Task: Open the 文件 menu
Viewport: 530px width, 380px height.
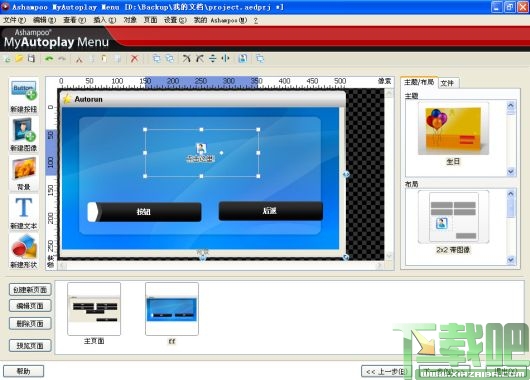Action: click(x=14, y=20)
